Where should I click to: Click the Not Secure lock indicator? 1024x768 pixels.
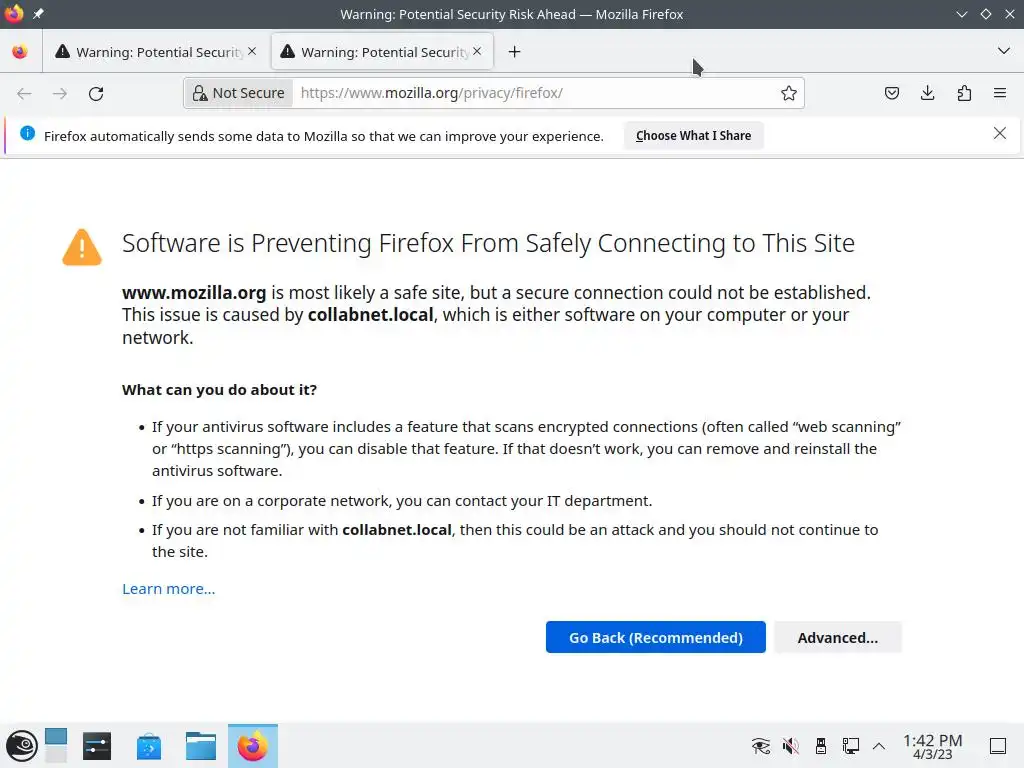point(238,93)
